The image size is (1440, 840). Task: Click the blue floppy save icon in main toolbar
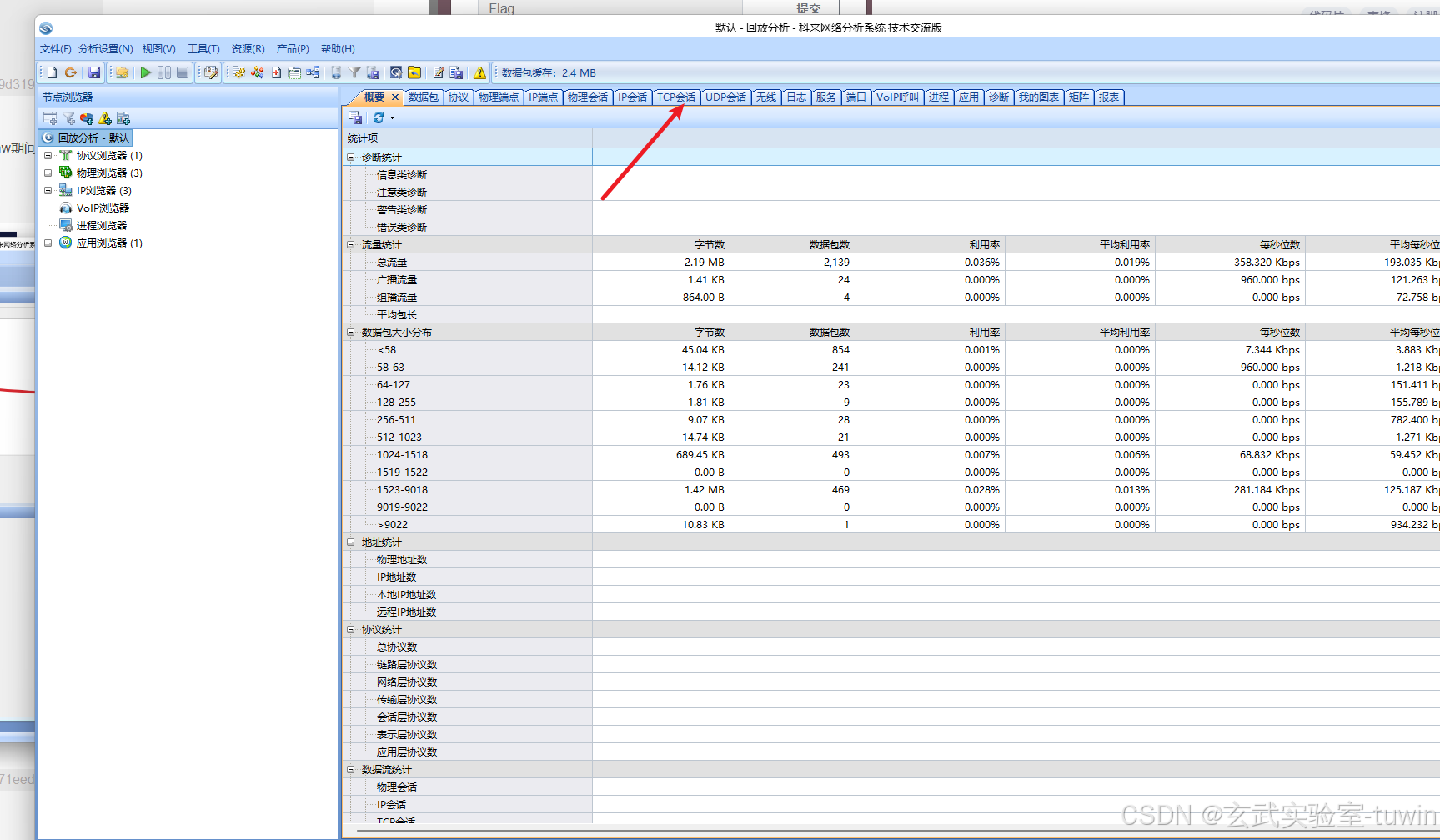click(94, 72)
